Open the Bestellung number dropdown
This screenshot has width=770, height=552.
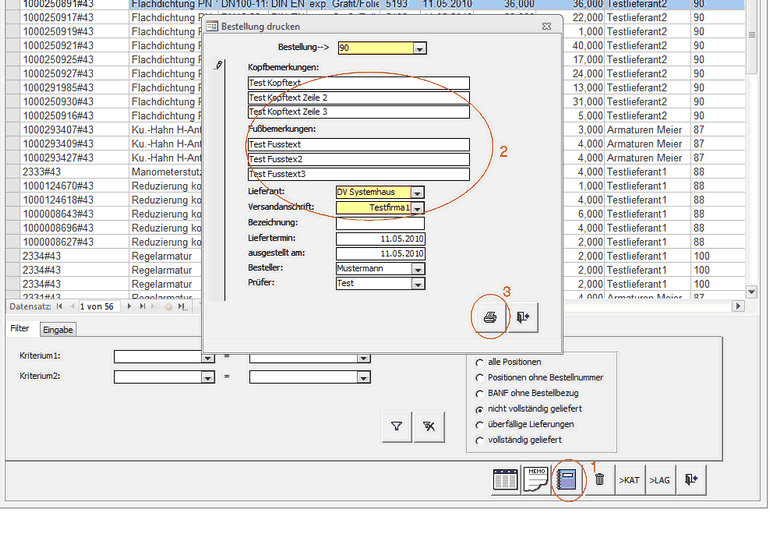pos(419,48)
